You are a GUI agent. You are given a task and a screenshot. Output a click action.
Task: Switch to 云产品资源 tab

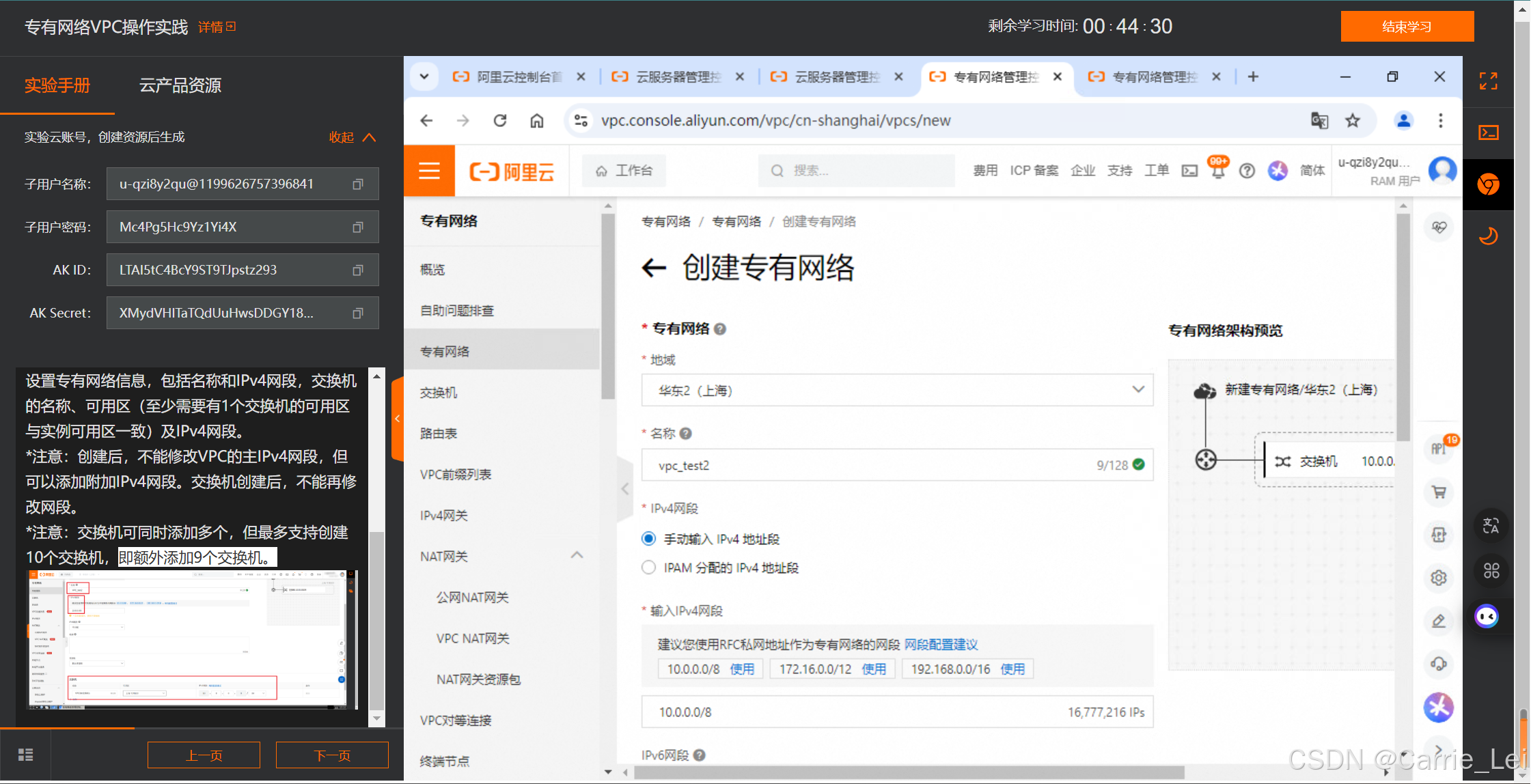coord(180,85)
